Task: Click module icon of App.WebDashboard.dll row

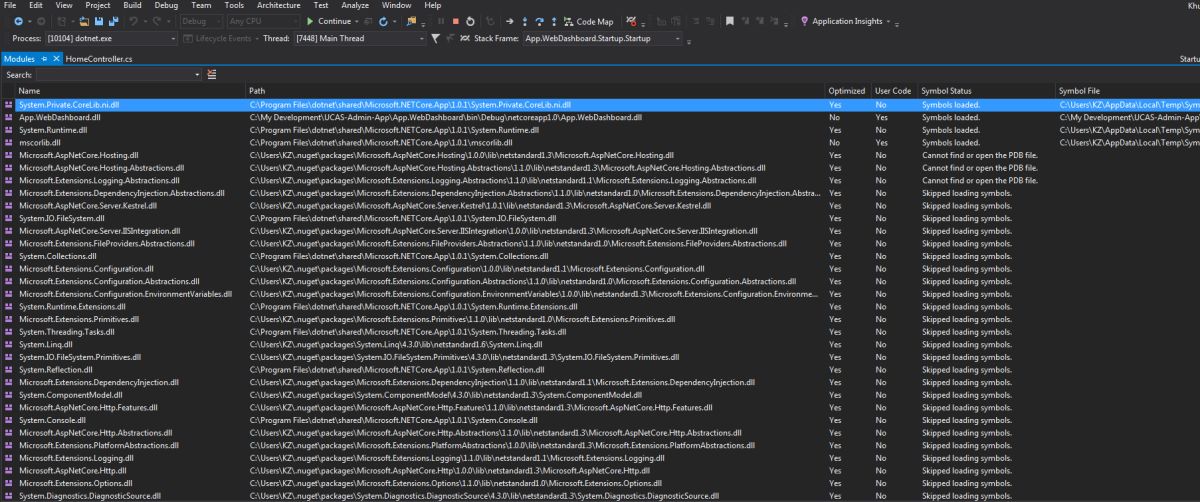Action: tap(9, 117)
